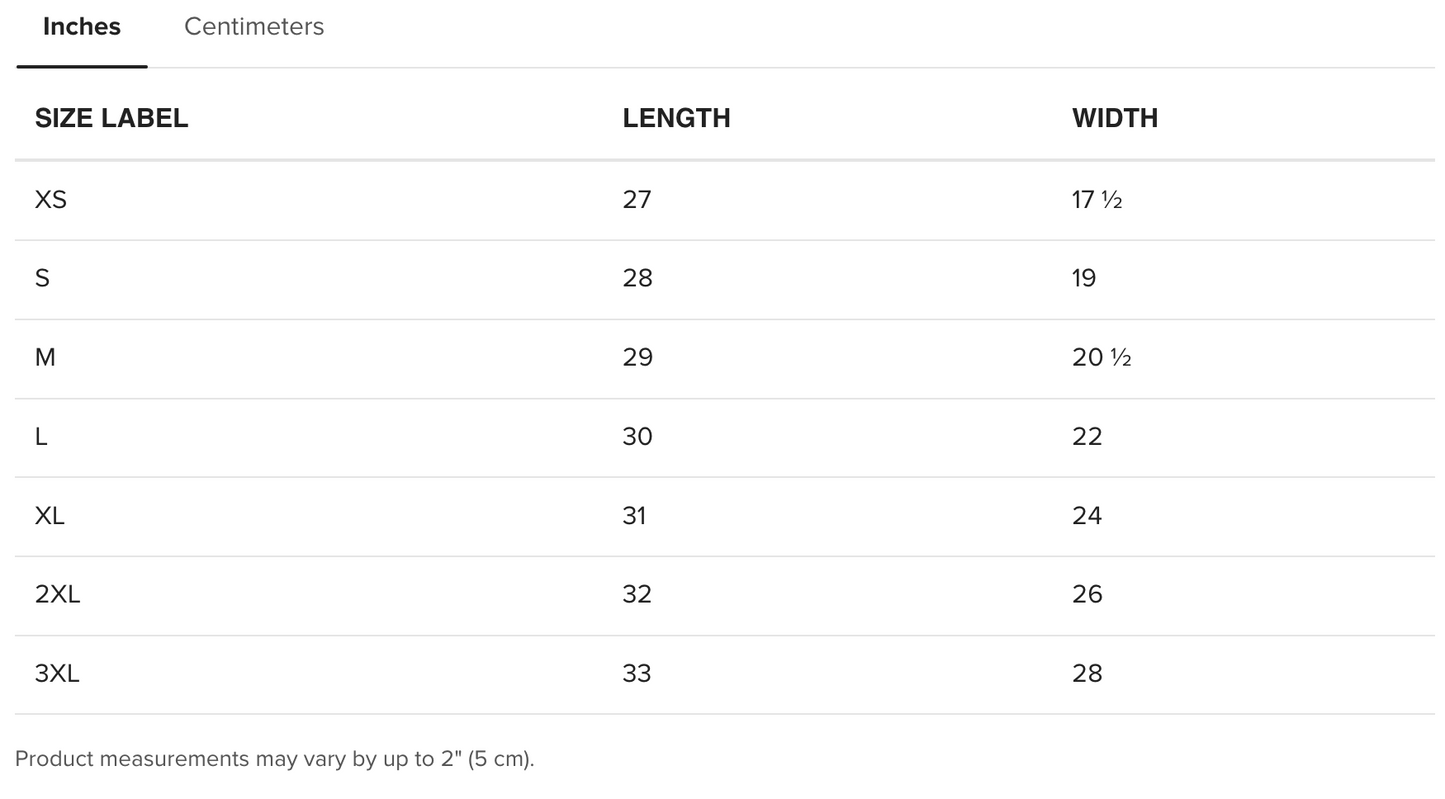The width and height of the screenshot is (1445, 799).
Task: Select length value 27 in XS row
Action: [637, 200]
